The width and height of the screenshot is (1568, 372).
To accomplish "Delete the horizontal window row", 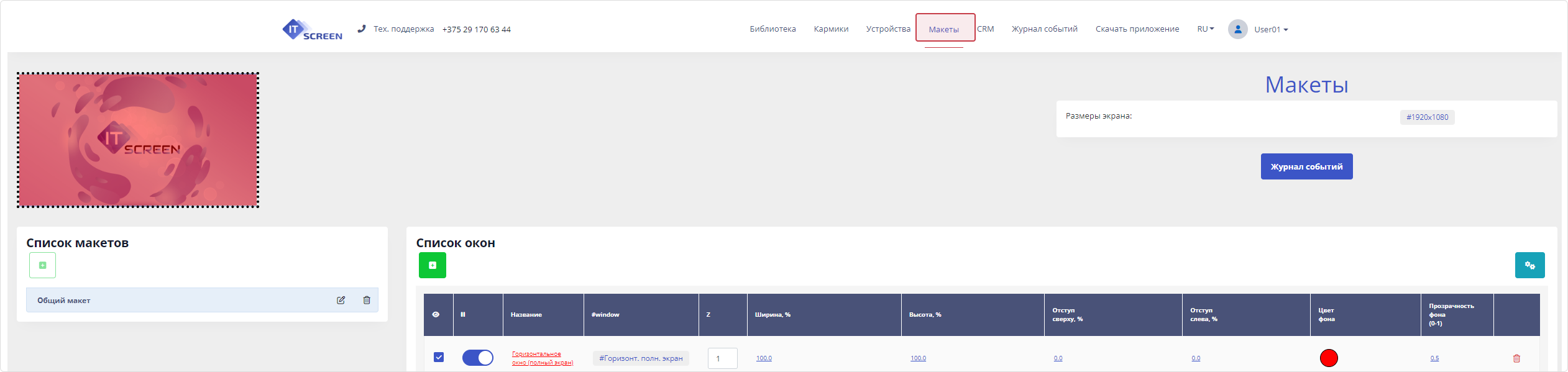I will coord(1516,358).
